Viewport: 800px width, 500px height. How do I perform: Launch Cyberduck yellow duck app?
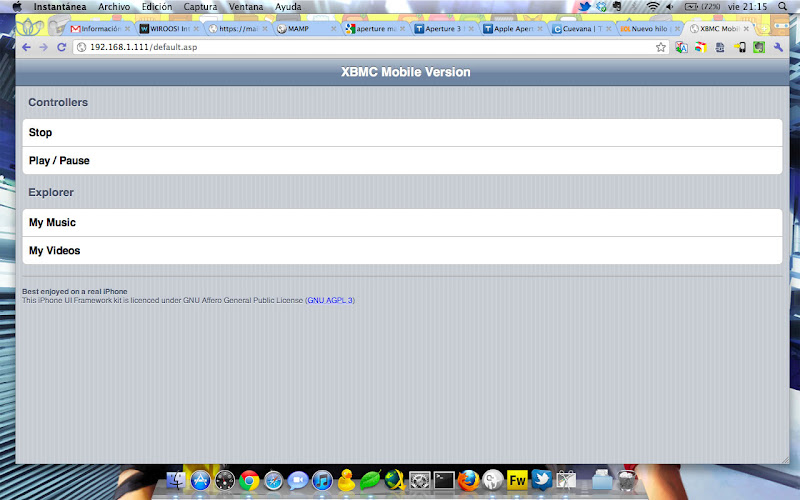(x=346, y=480)
